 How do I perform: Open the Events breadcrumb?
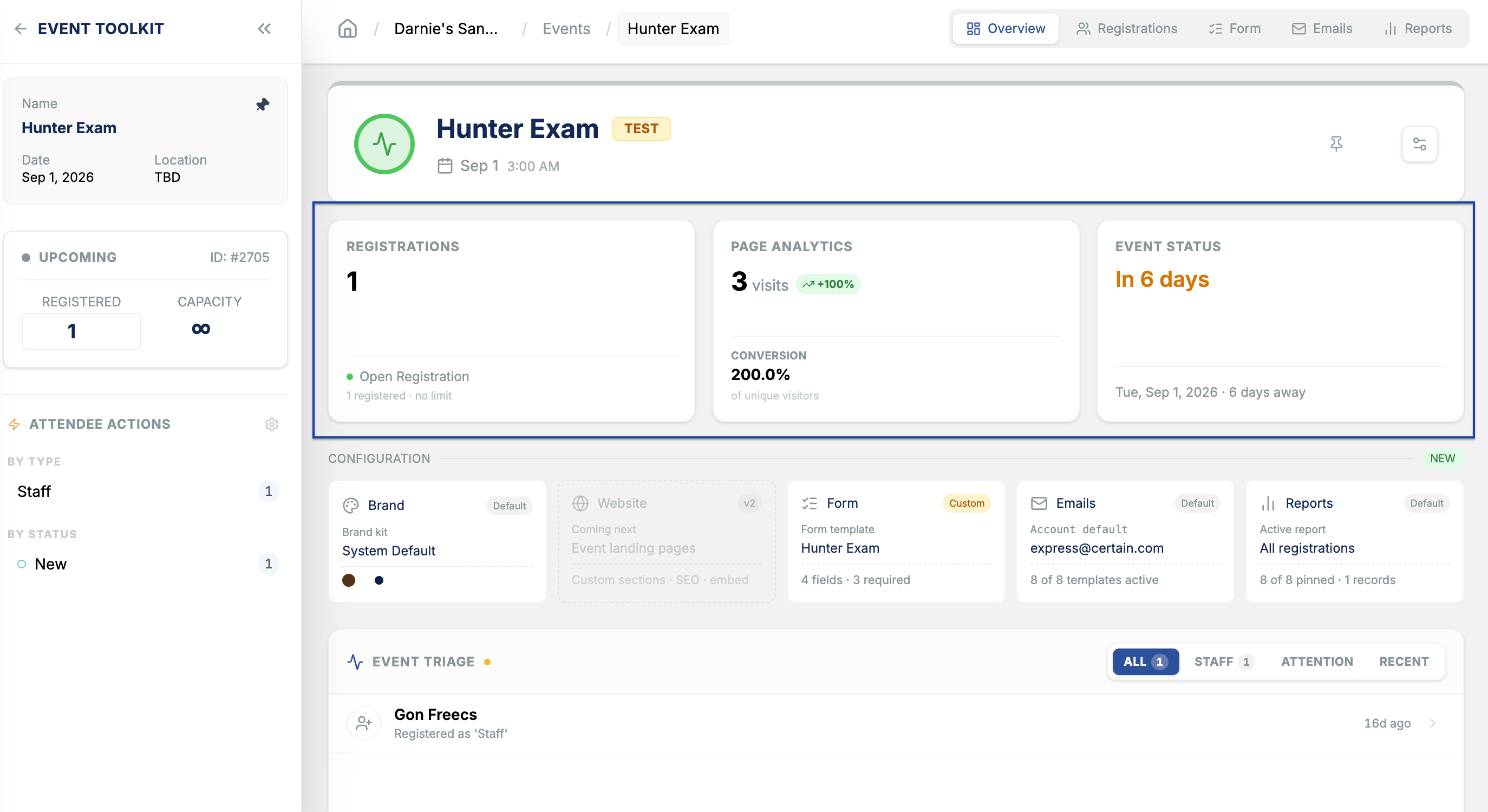566,28
